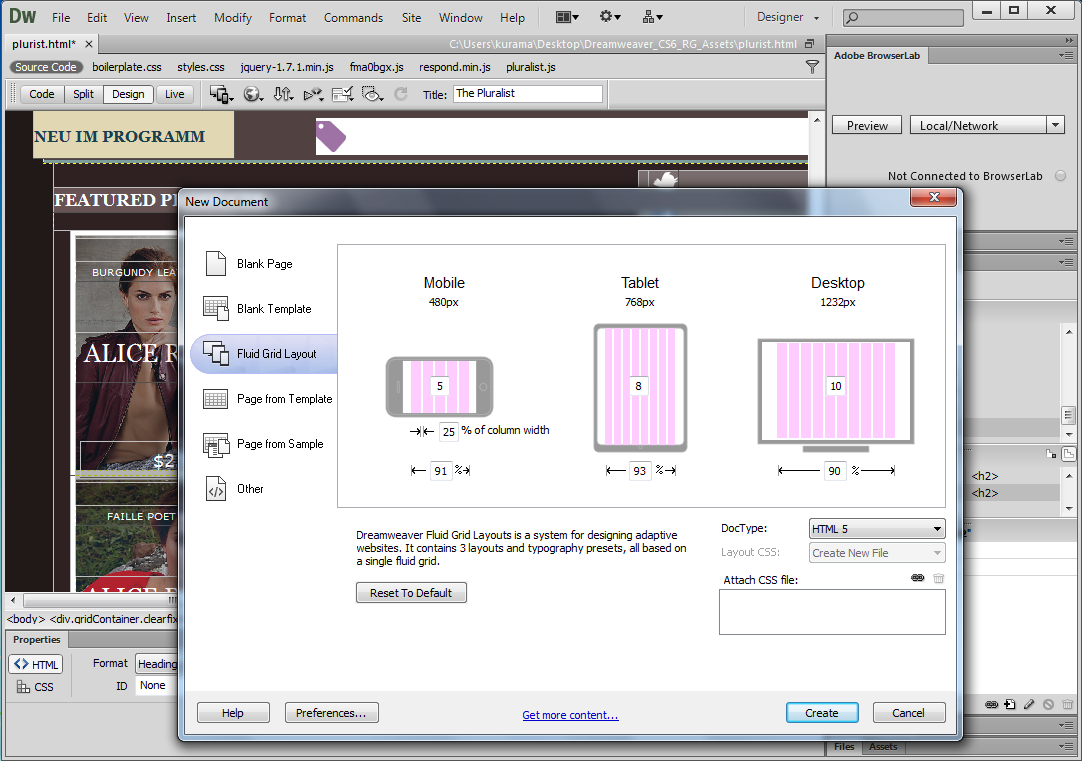This screenshot has width=1082, height=761.
Task: Click the filter related files funnel icon
Action: coord(812,67)
